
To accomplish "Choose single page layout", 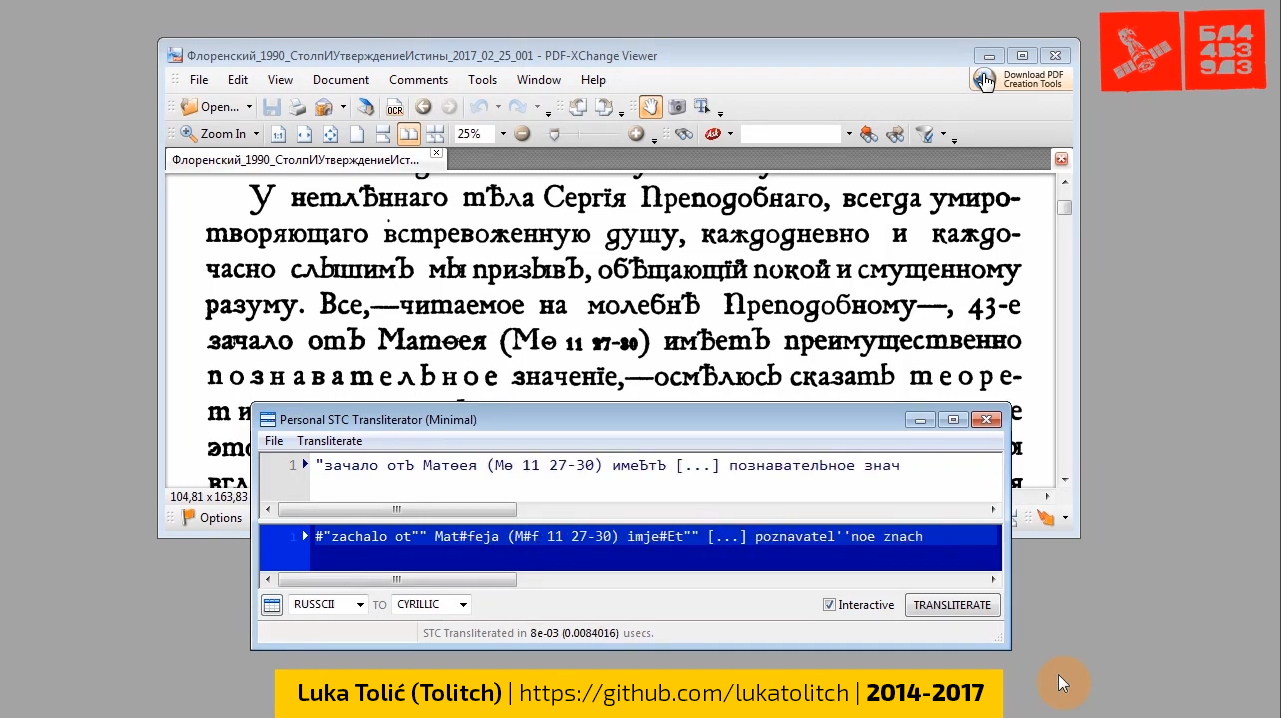I will 357,134.
